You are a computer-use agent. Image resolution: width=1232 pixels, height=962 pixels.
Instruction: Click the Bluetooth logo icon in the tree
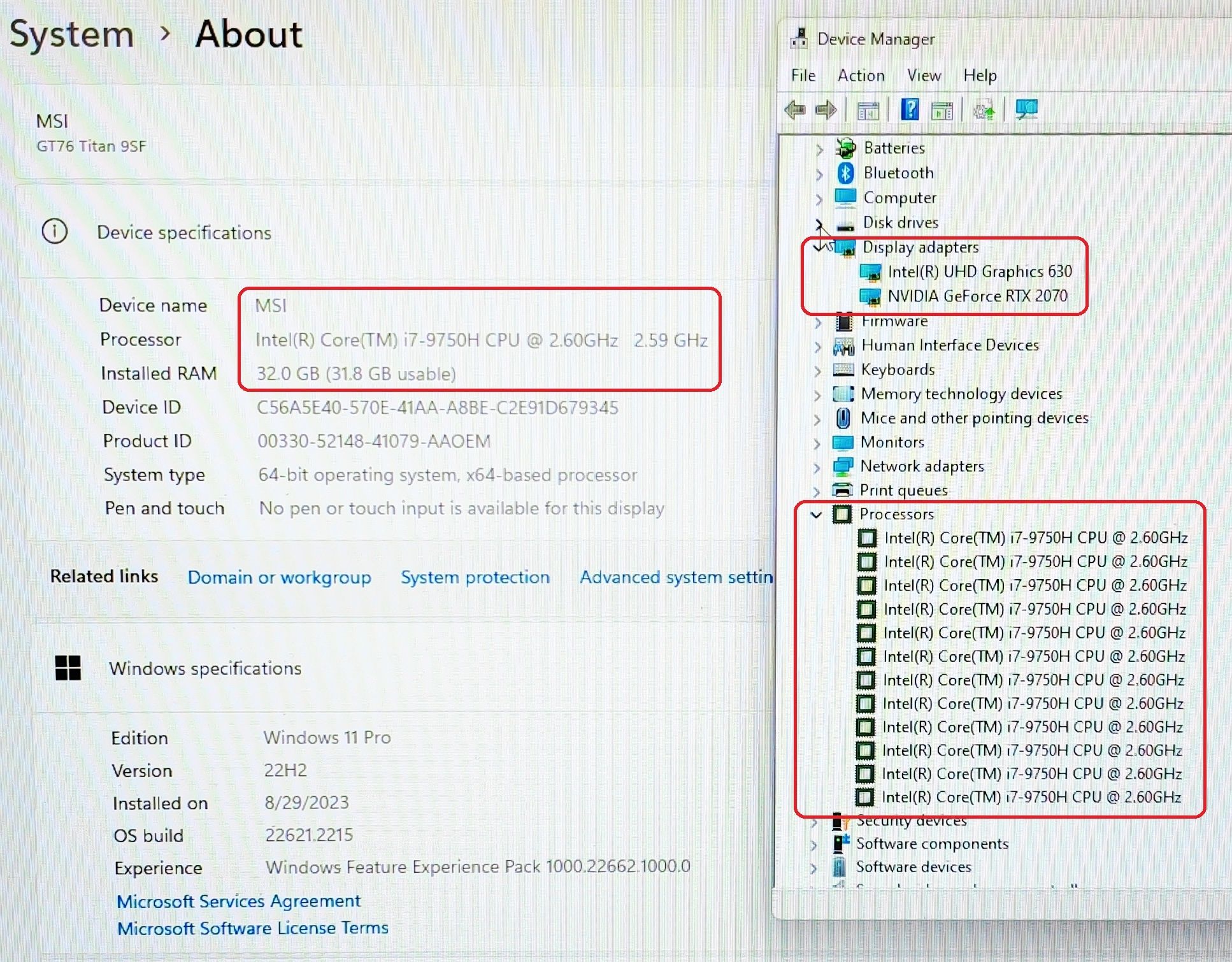click(x=845, y=173)
